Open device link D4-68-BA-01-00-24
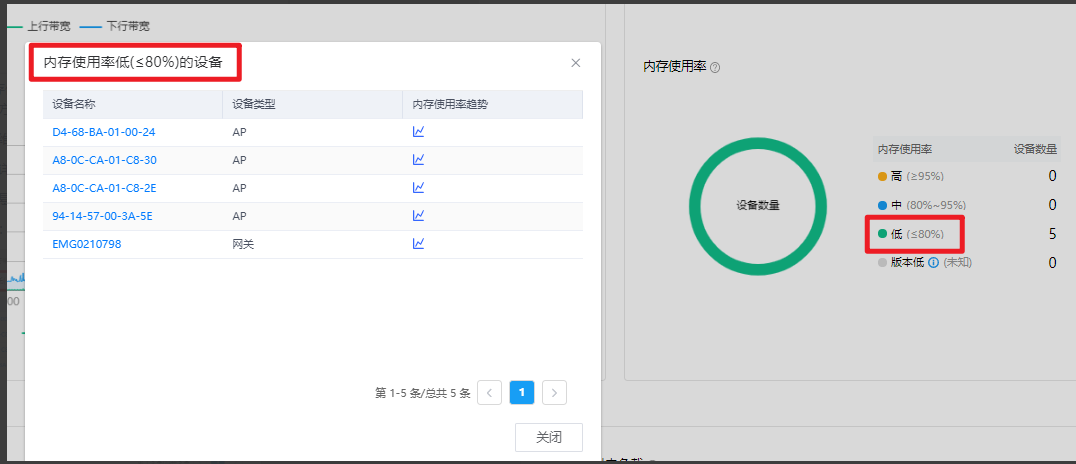 point(103,132)
